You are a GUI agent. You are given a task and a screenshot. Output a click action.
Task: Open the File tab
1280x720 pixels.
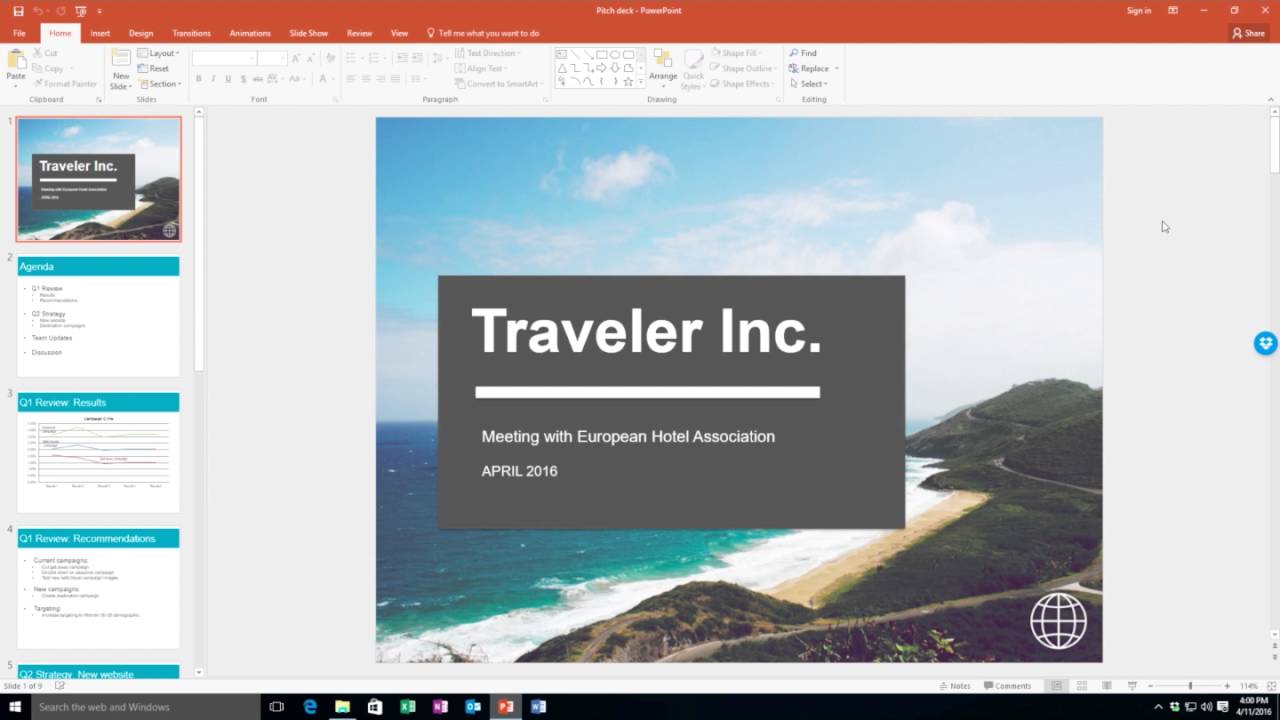click(19, 33)
